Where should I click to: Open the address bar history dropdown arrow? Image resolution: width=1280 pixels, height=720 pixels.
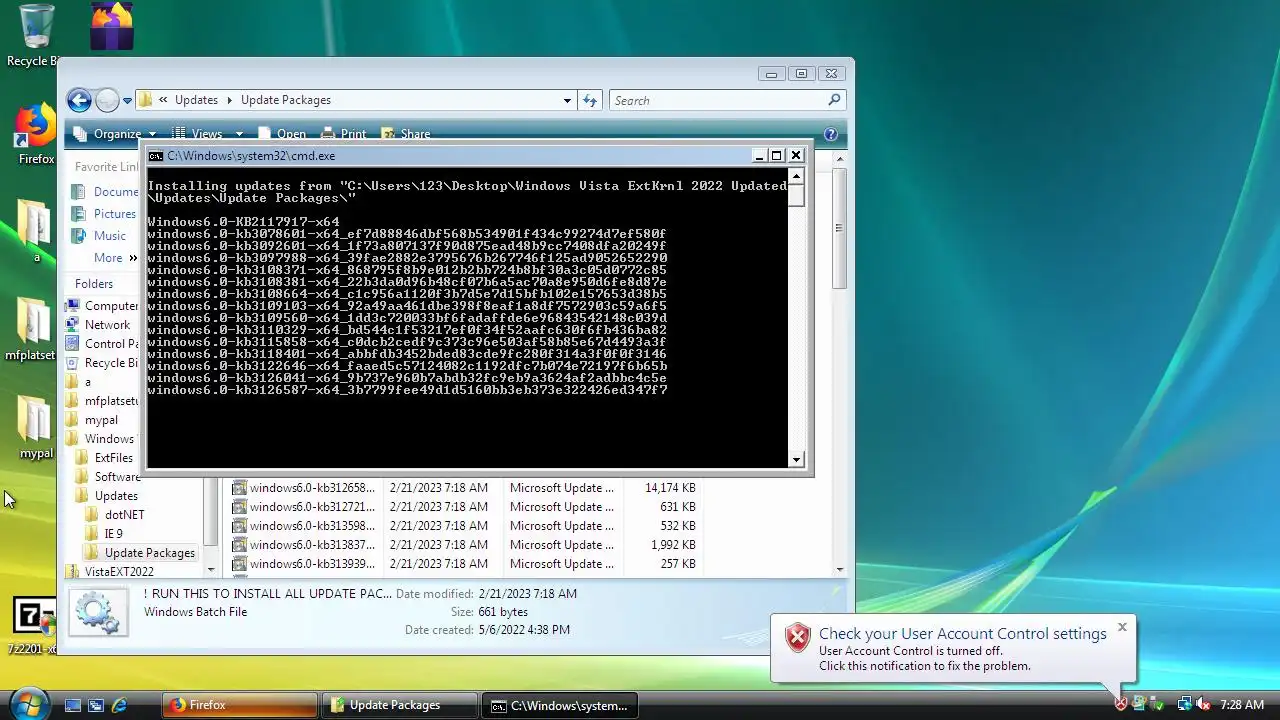(567, 100)
